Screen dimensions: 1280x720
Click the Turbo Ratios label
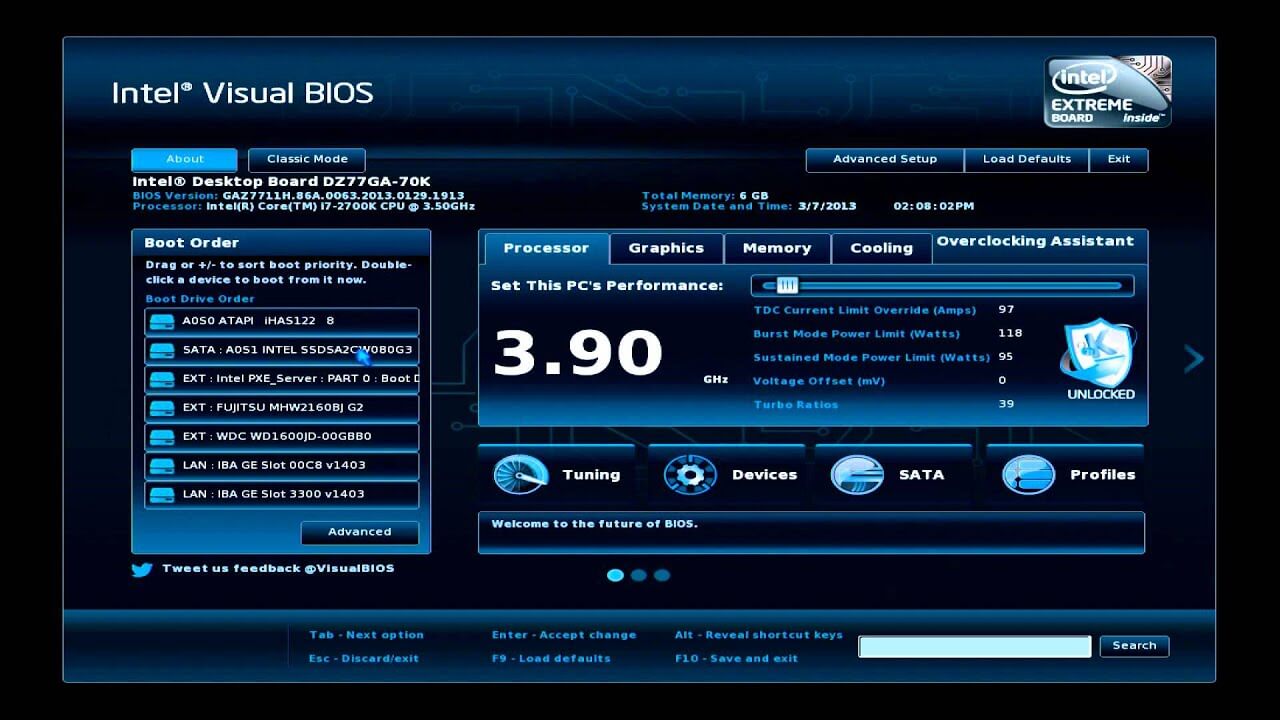point(796,405)
